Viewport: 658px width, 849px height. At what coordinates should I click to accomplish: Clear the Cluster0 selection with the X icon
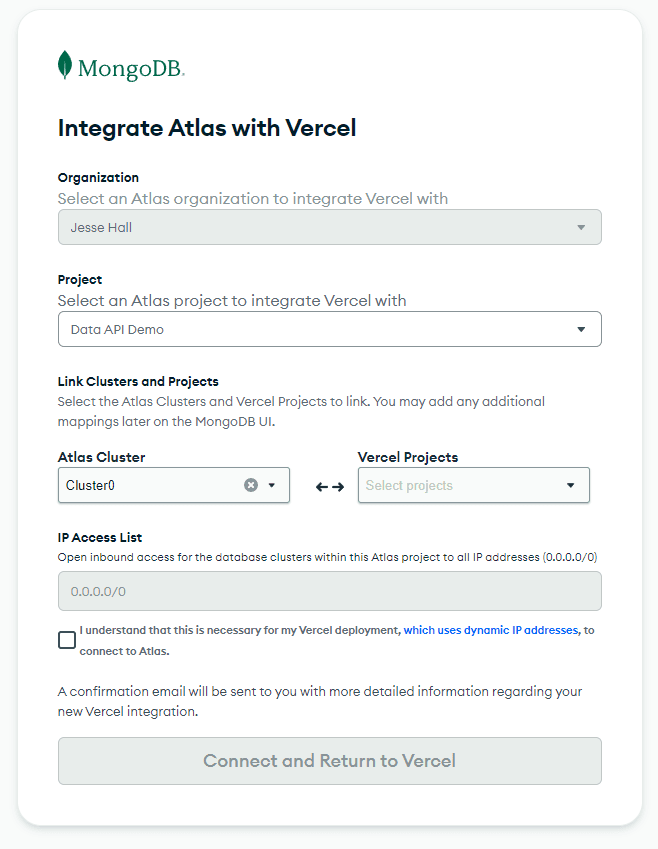coord(251,485)
